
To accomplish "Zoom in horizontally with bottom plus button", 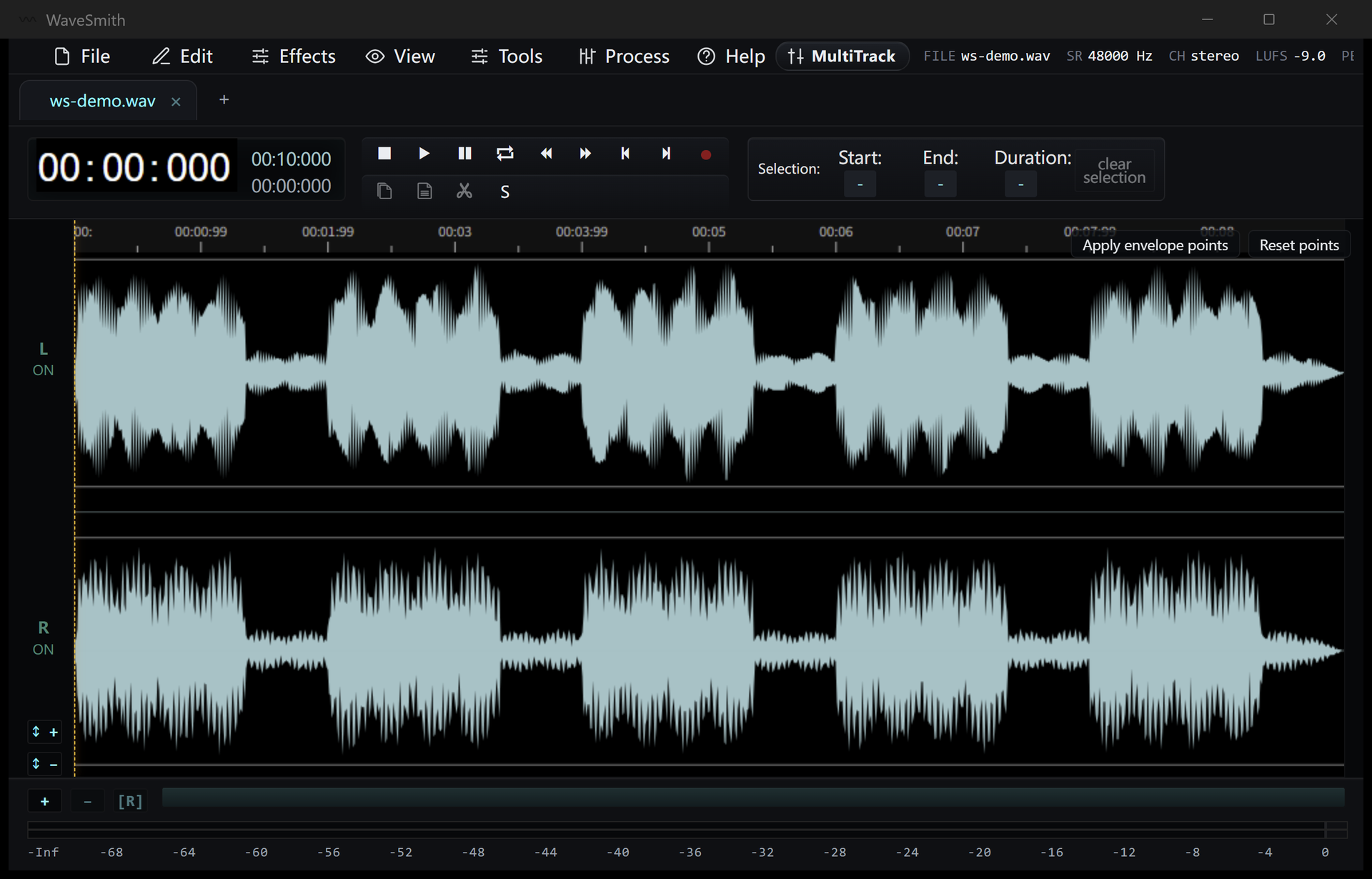I will coord(44,801).
